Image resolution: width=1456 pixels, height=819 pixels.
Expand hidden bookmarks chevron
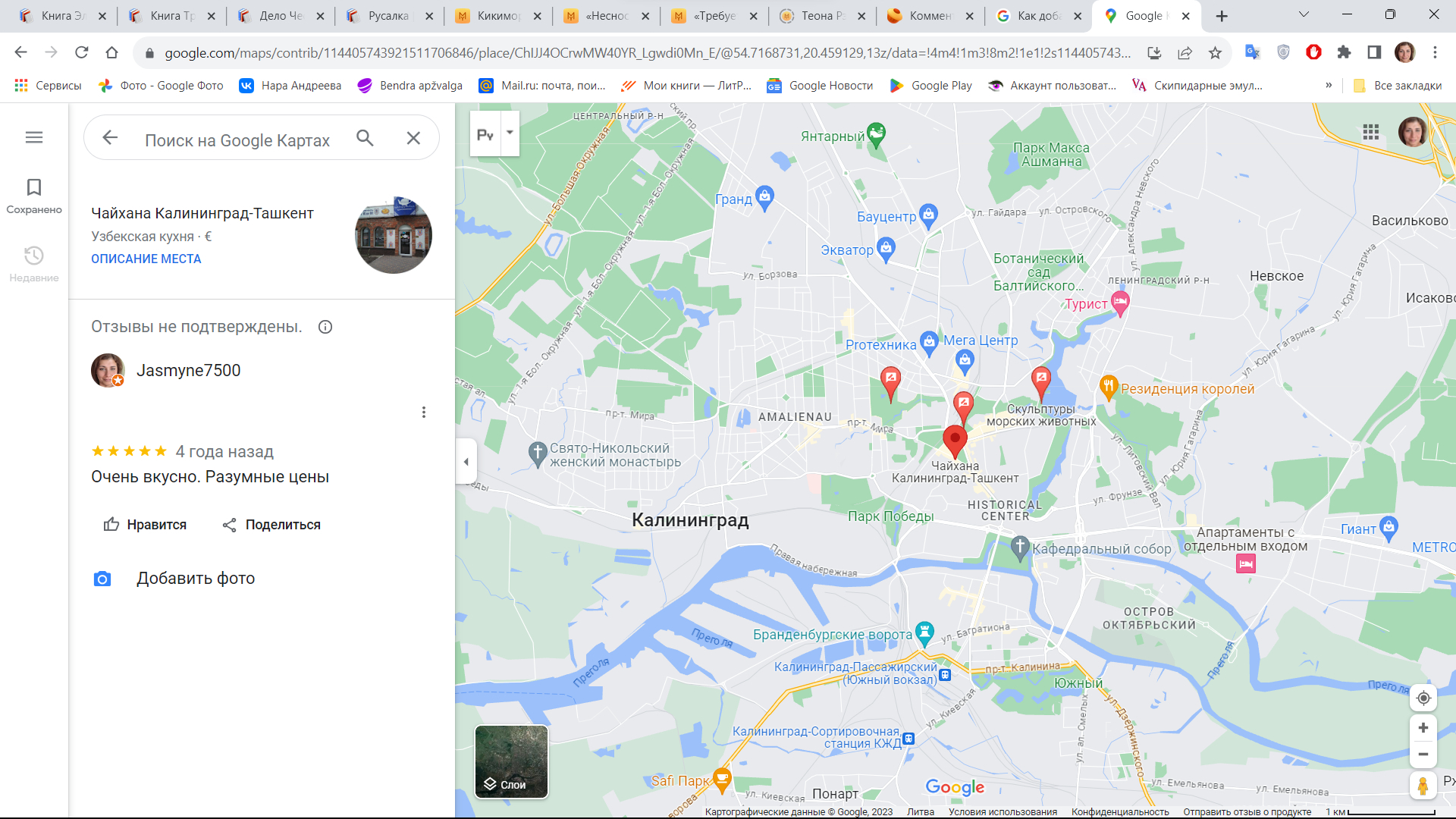tap(1329, 86)
